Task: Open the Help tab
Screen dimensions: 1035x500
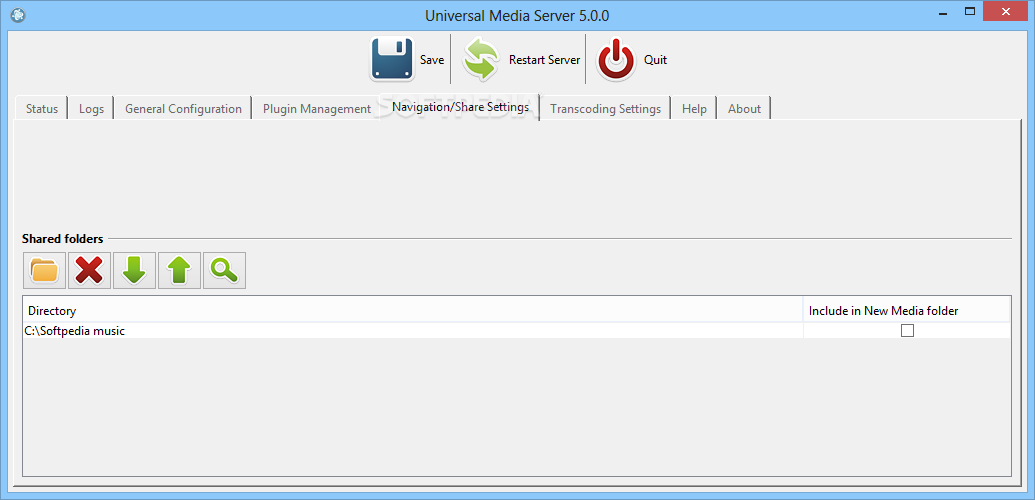Action: coord(694,109)
